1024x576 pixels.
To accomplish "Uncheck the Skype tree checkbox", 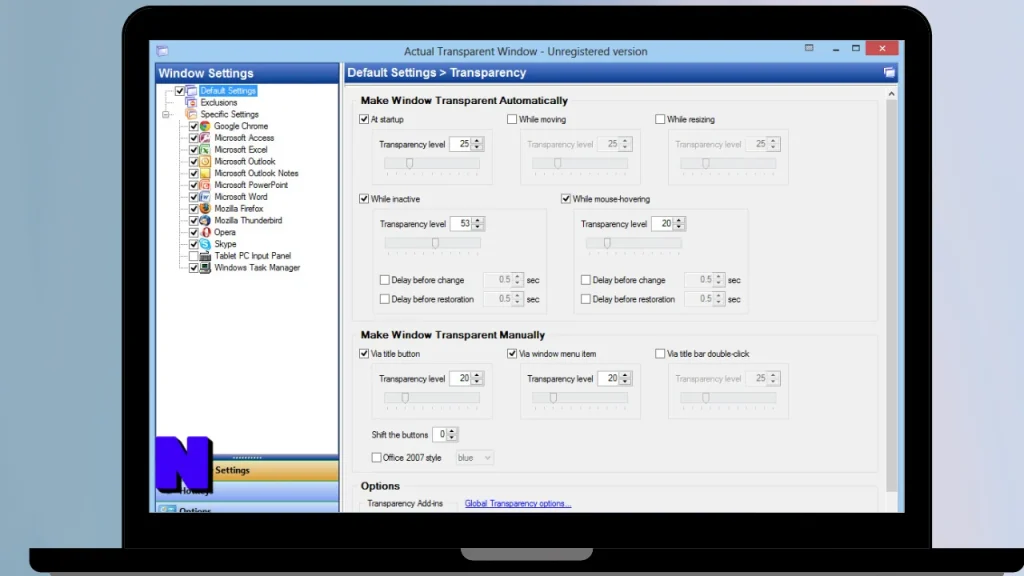I will click(194, 244).
